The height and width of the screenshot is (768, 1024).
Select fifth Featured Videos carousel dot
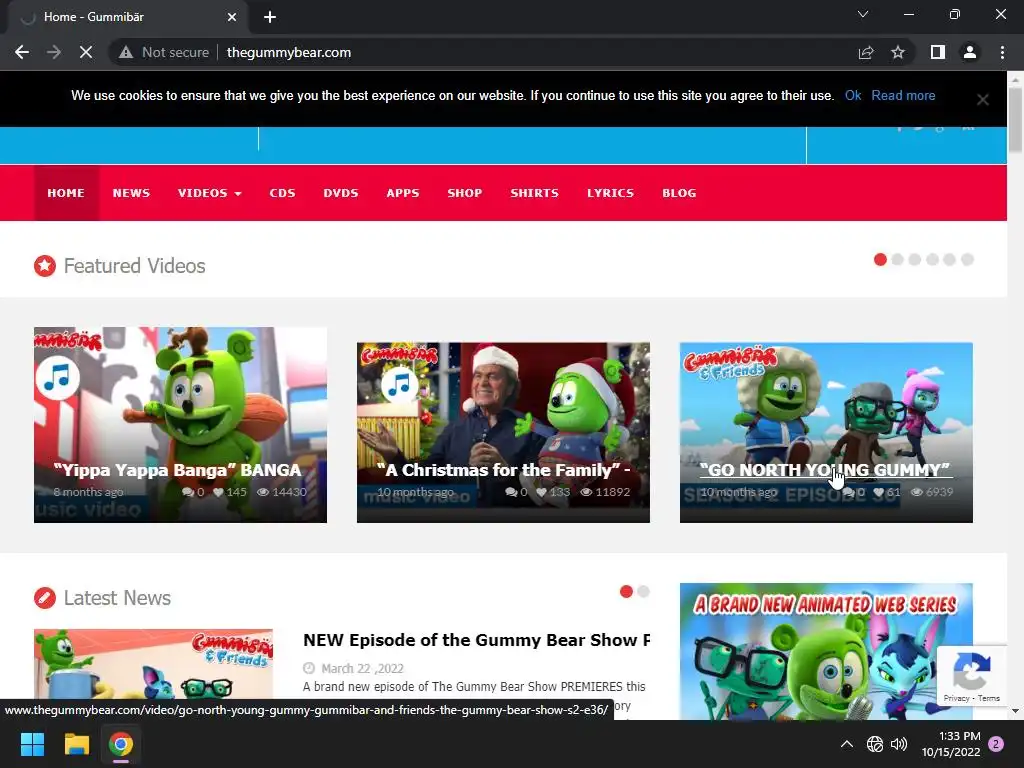coord(950,259)
